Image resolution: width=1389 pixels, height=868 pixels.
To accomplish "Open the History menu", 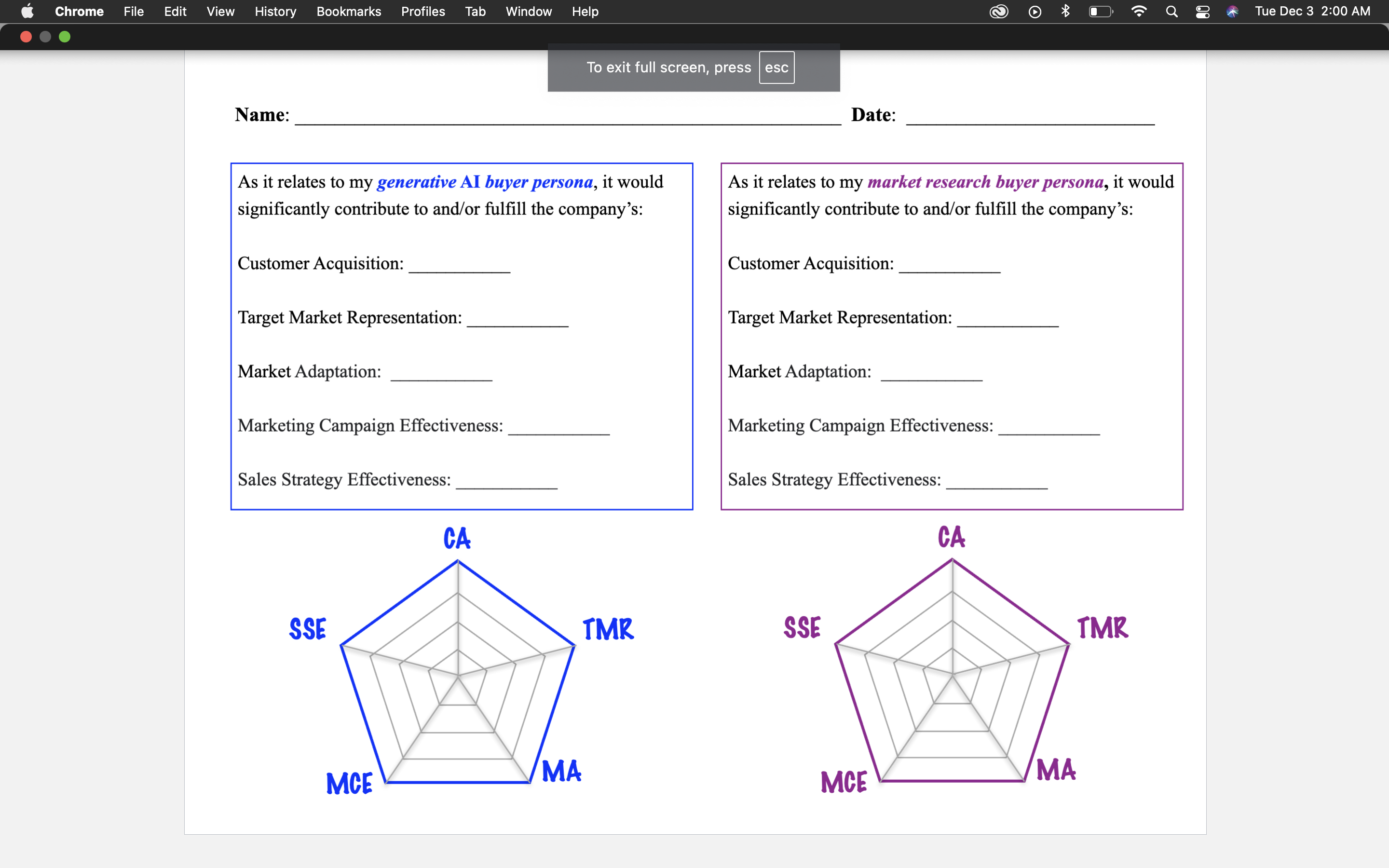I will pyautogui.click(x=275, y=12).
